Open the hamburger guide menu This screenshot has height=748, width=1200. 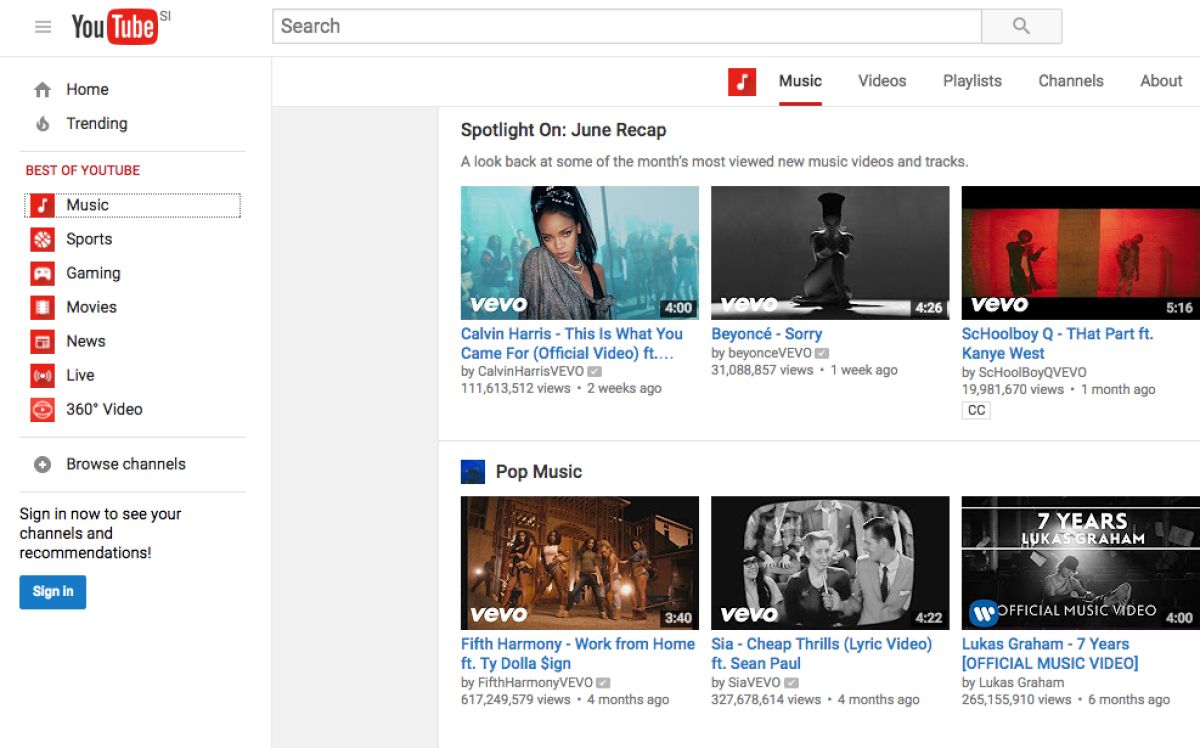tap(43, 27)
